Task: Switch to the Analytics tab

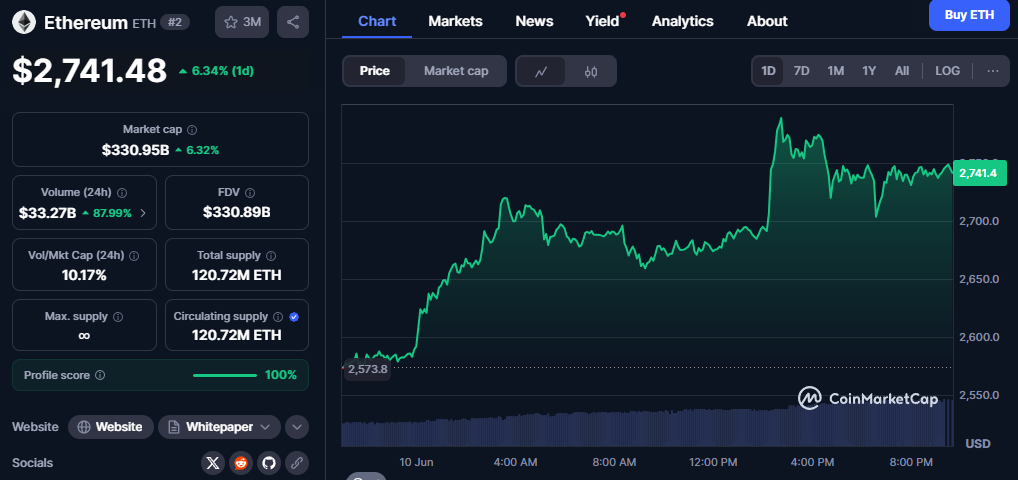Action: coord(682,21)
